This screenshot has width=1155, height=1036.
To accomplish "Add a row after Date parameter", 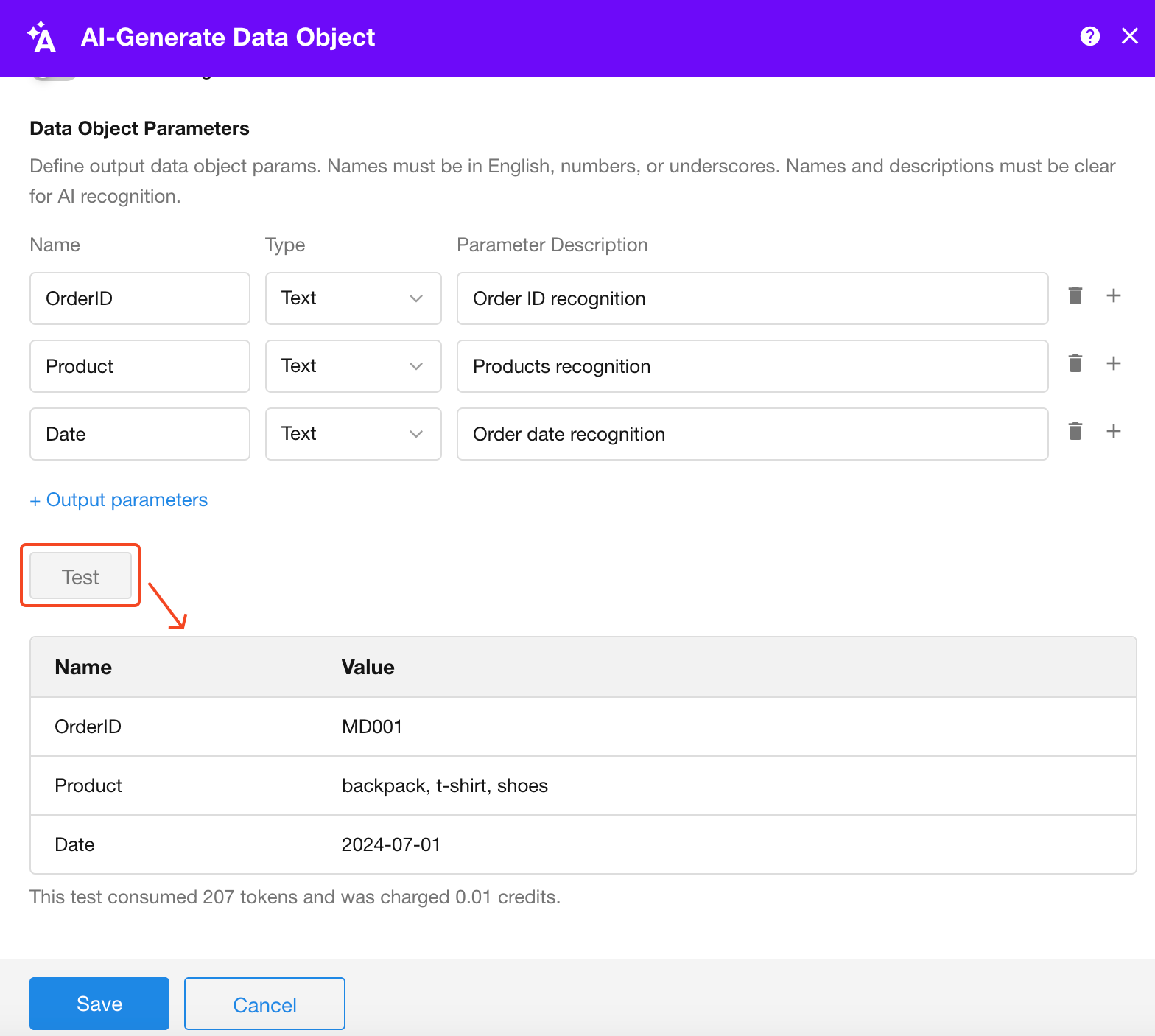I will point(1113,432).
